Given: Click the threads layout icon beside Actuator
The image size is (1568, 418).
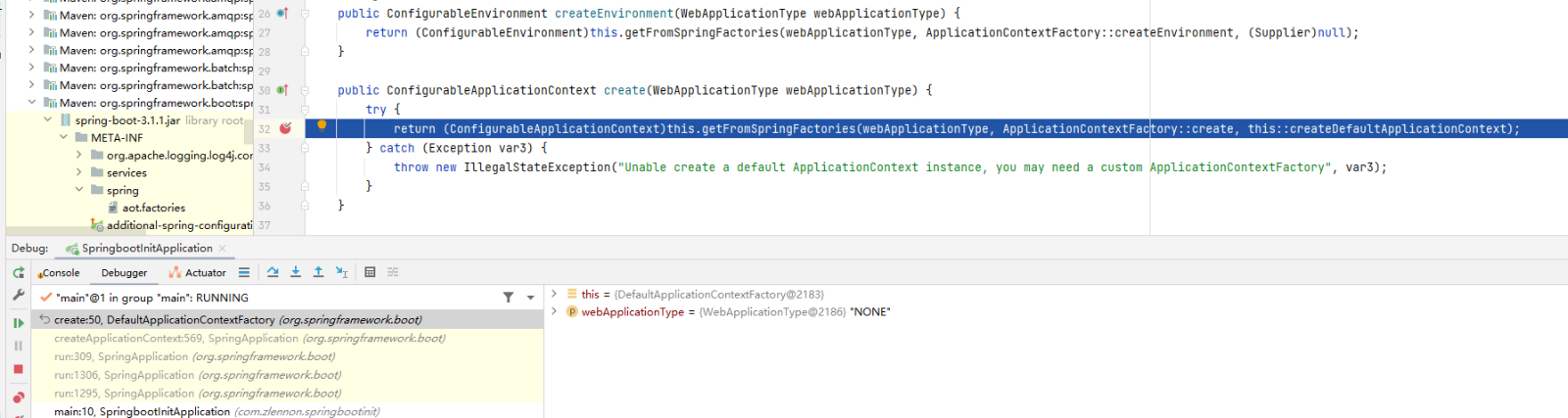Looking at the screenshot, I should [244, 272].
